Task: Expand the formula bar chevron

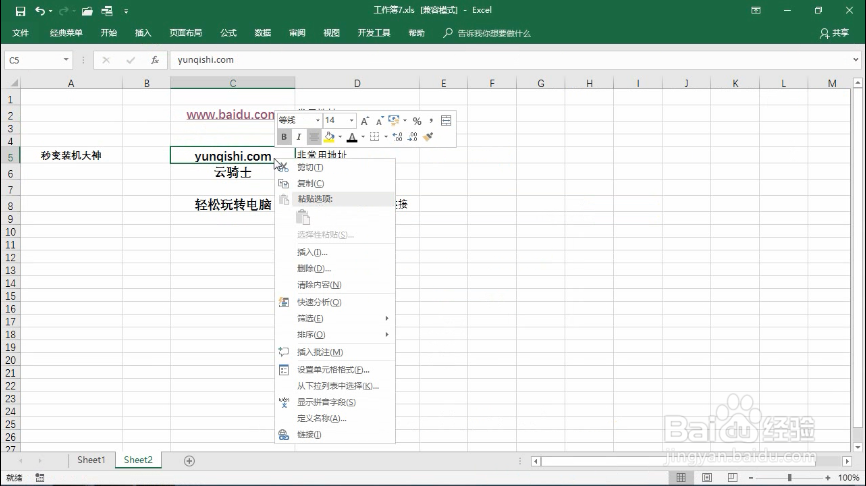Action: [856, 60]
